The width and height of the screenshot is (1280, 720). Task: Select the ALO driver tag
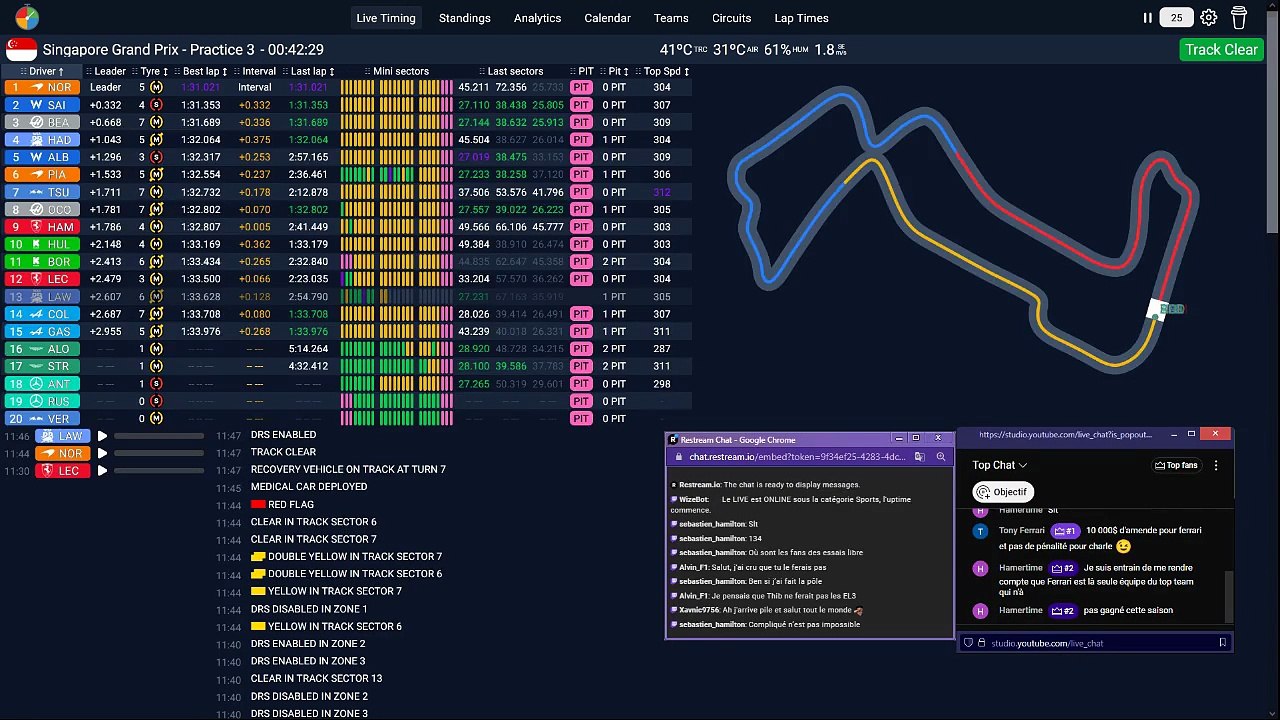(x=40, y=349)
